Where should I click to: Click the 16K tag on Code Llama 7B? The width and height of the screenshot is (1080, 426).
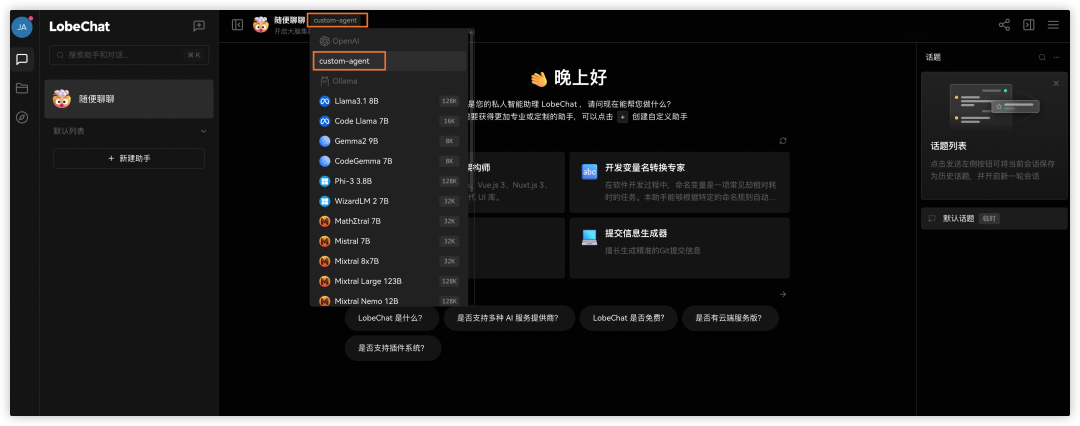[449, 121]
